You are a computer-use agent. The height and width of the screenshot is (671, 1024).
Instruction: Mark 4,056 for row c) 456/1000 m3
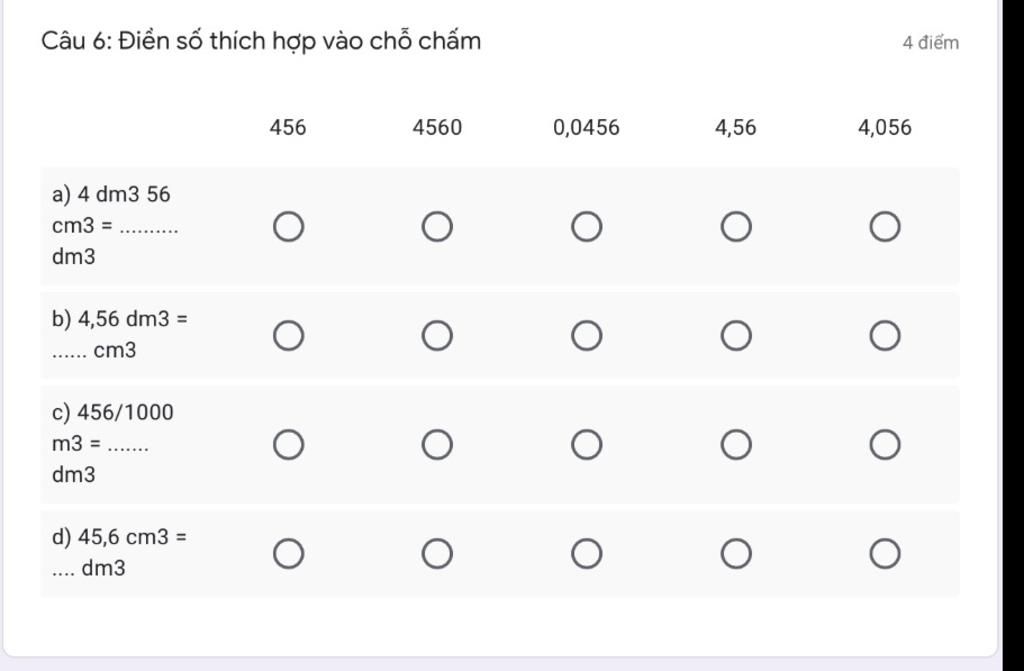click(x=885, y=445)
